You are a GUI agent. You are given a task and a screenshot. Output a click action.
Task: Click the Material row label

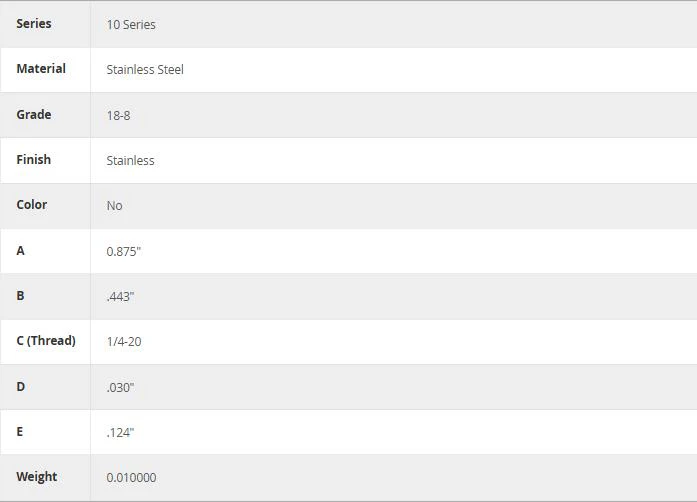[41, 68]
